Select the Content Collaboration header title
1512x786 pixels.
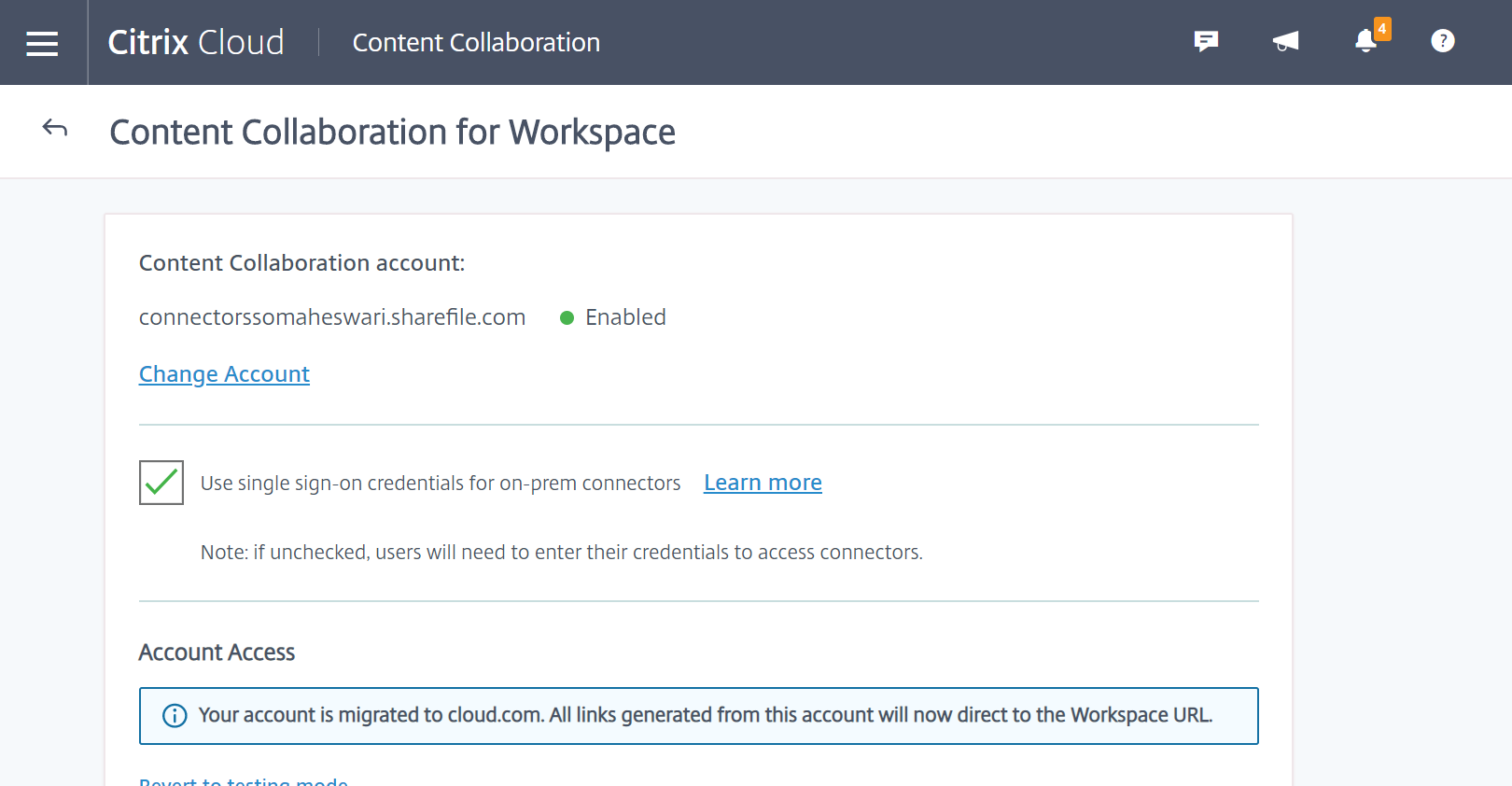pos(476,43)
